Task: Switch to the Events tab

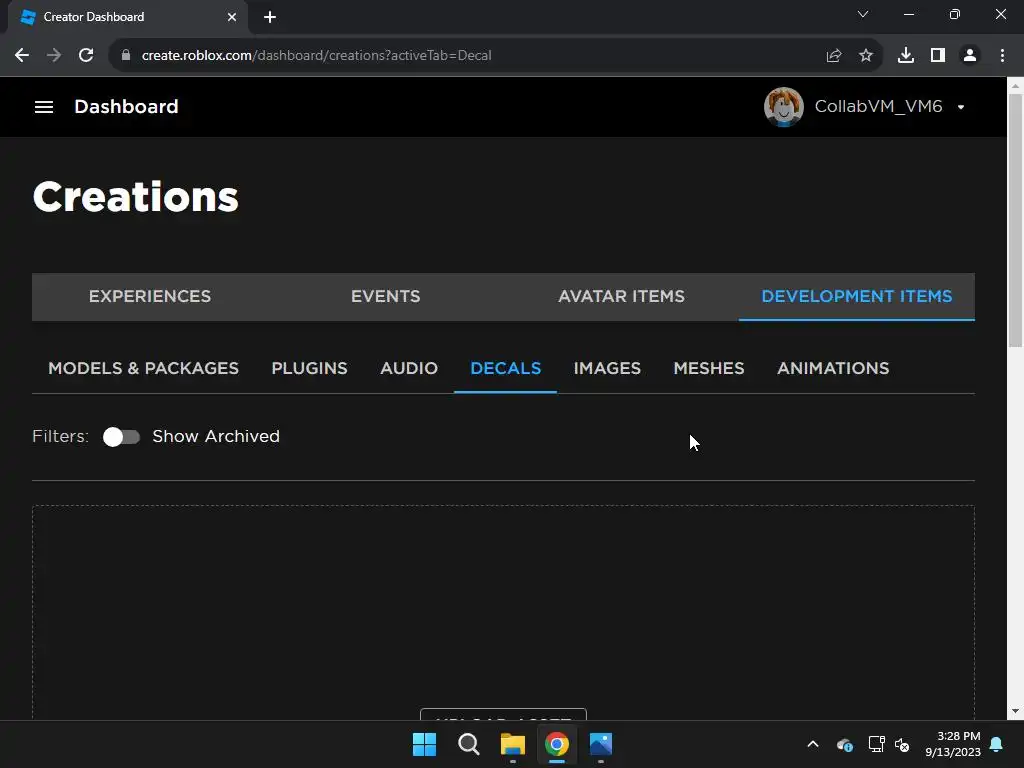Action: tap(385, 296)
